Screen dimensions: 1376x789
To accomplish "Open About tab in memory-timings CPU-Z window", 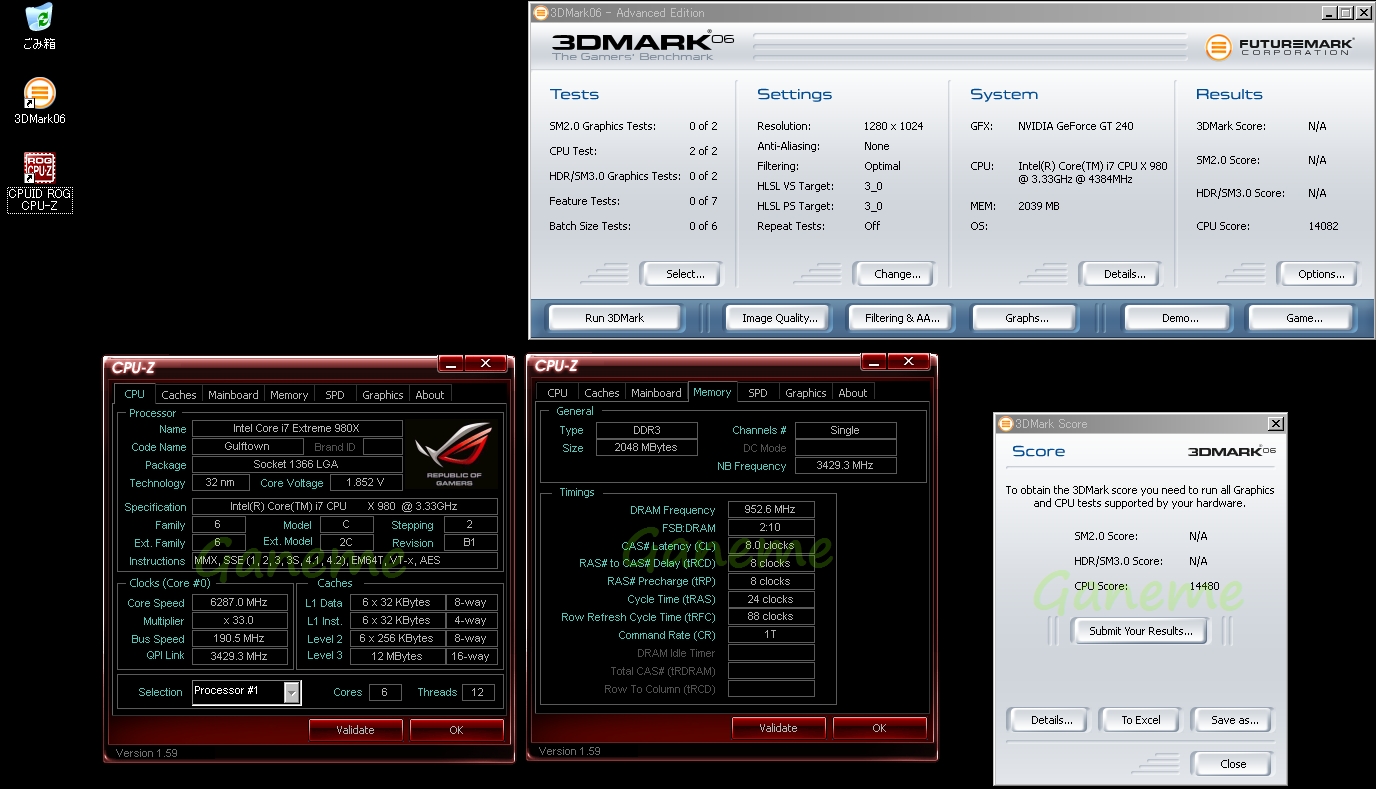I will point(853,393).
